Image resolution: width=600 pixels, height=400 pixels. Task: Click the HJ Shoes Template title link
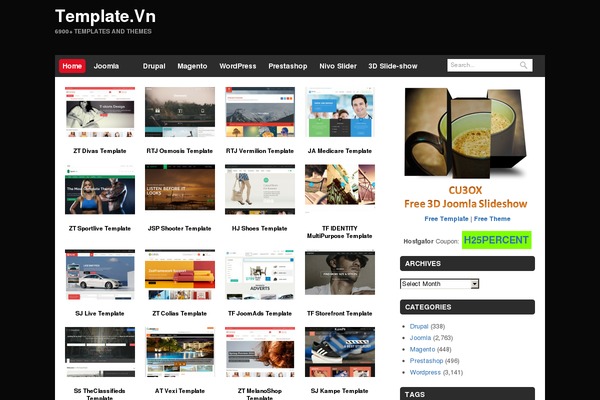(x=260, y=229)
